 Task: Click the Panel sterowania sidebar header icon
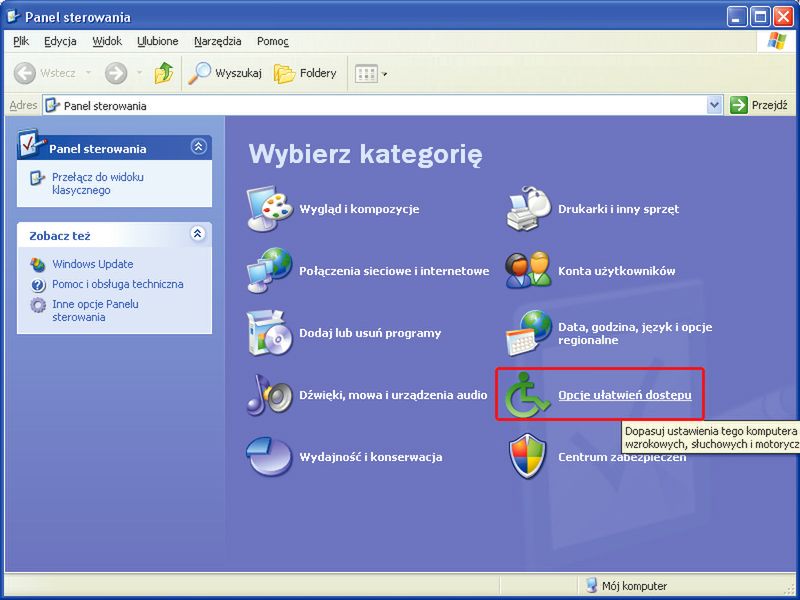31,143
